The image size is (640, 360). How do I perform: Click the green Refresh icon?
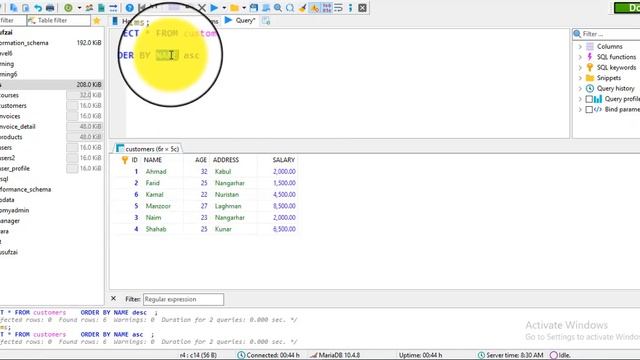tap(68, 8)
